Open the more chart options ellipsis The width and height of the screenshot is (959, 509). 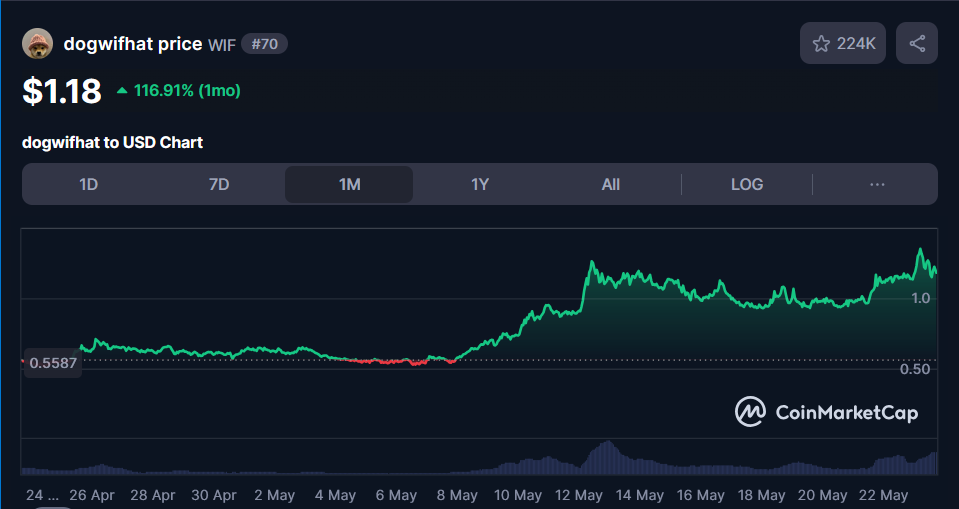877,184
